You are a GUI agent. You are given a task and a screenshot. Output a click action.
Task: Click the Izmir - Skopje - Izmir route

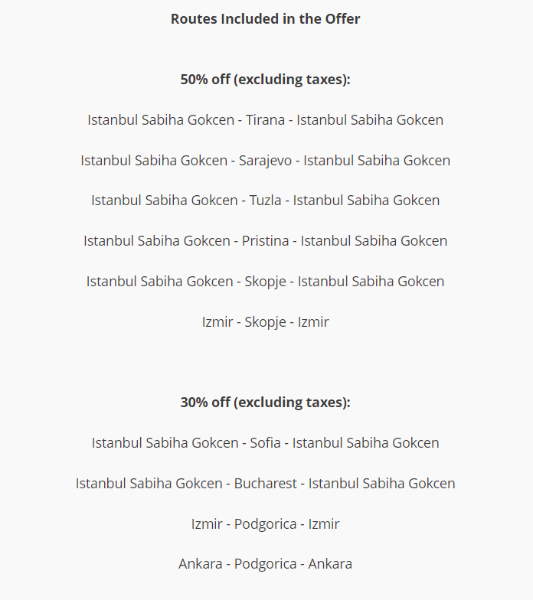click(265, 322)
